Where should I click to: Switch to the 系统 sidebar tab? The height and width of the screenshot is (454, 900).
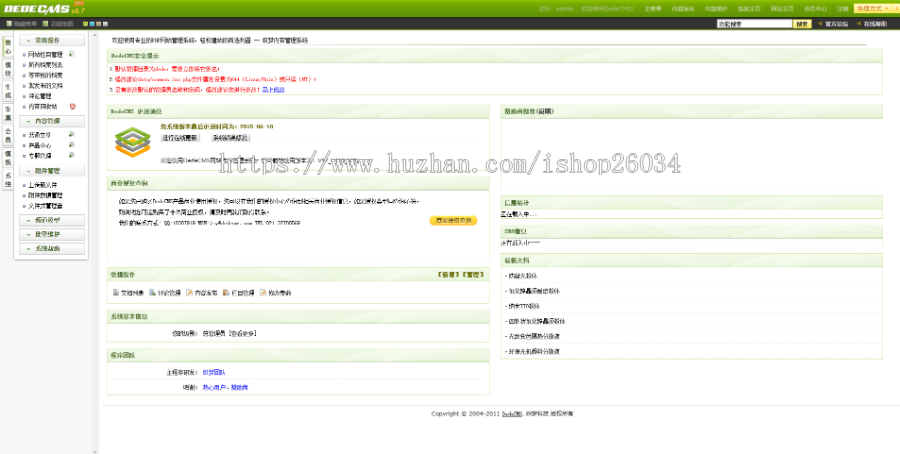tap(7, 180)
